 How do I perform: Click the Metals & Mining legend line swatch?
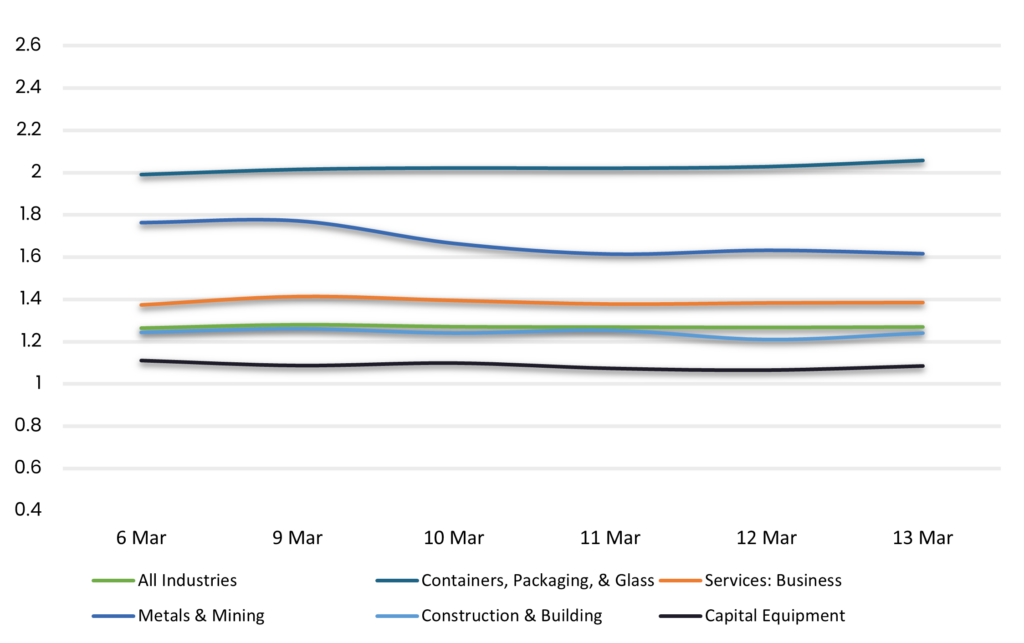112,616
